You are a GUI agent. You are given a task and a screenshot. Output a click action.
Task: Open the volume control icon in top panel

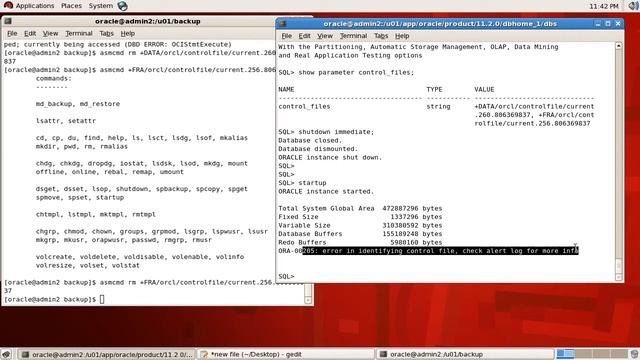(633, 6)
